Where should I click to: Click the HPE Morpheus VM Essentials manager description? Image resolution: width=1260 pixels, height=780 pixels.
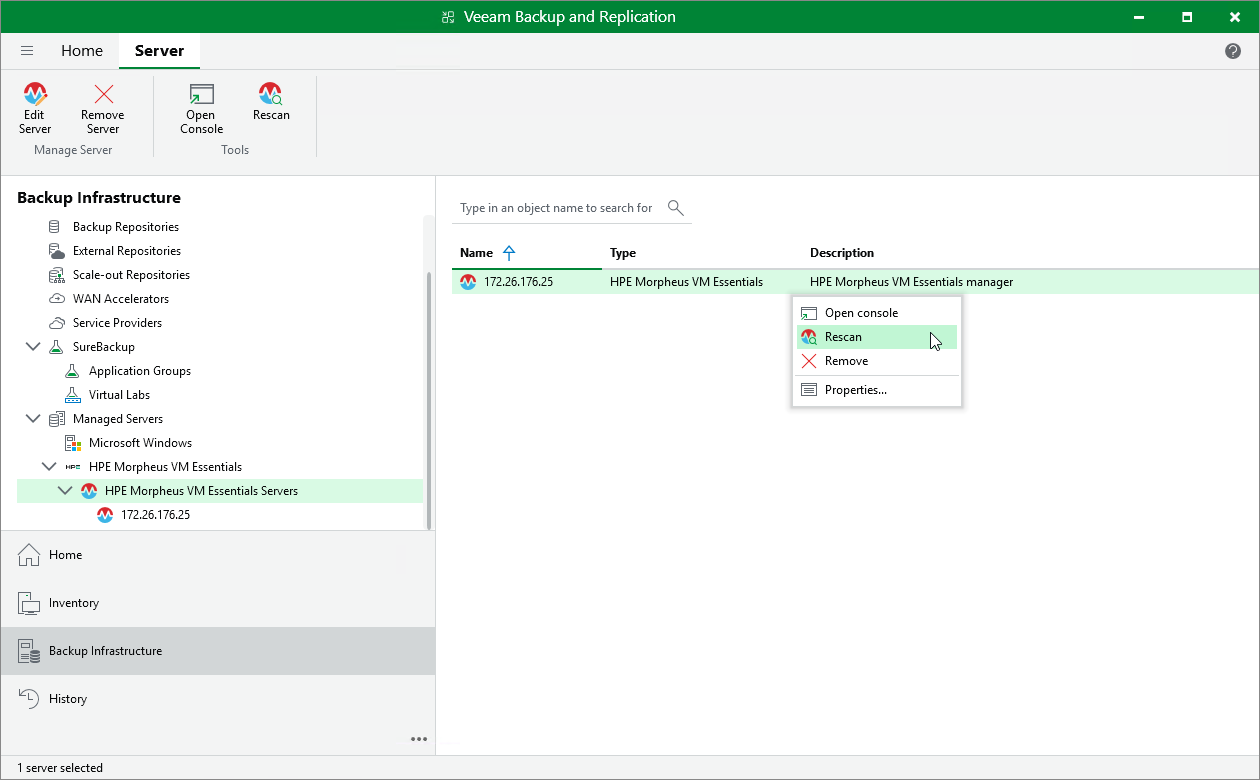911,282
